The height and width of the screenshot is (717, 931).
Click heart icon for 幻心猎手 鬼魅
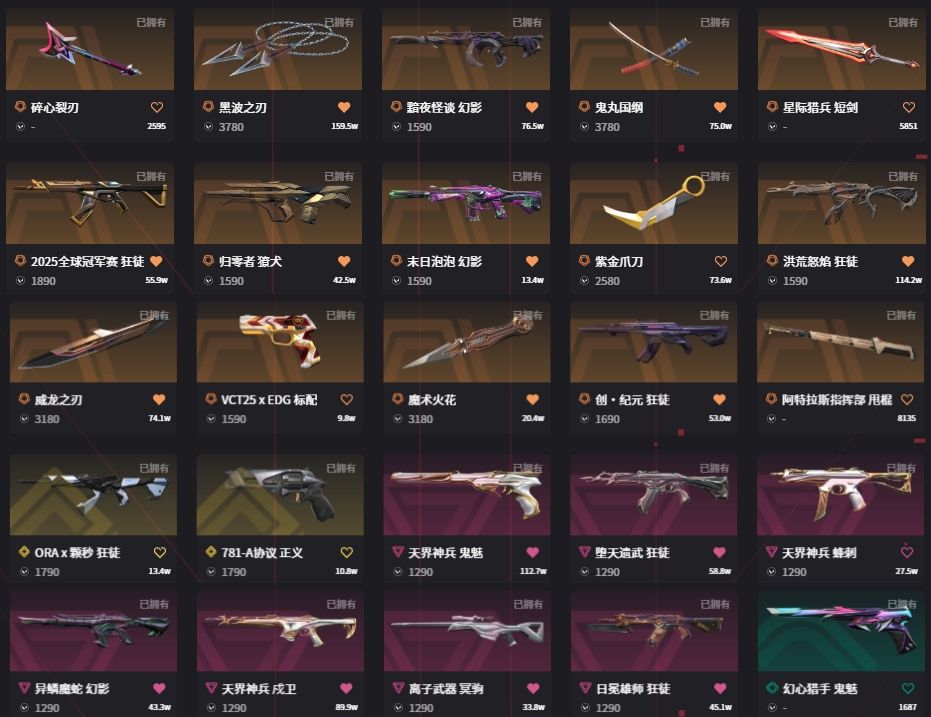point(908,689)
